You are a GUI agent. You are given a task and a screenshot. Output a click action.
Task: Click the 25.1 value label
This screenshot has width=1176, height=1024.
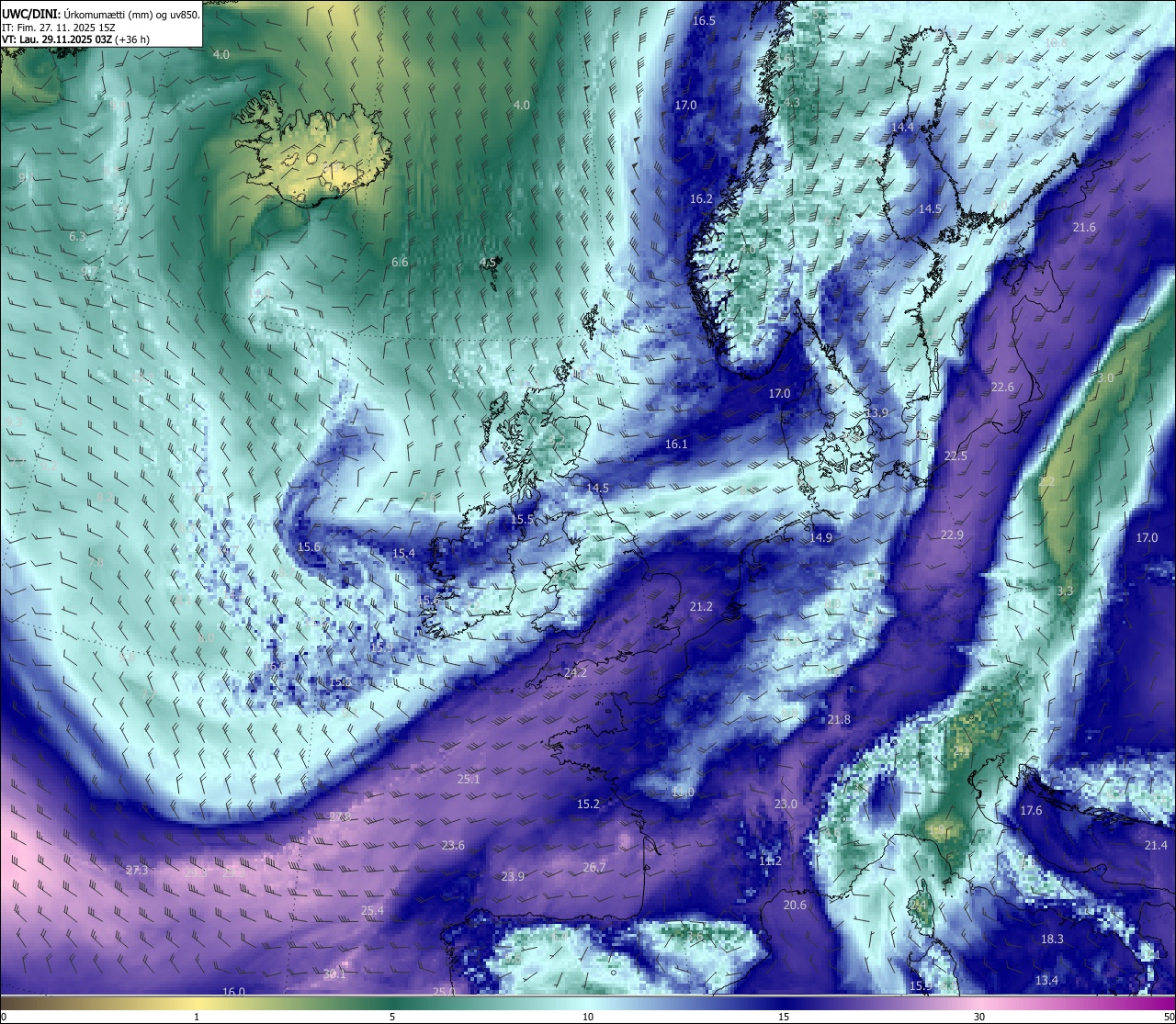pyautogui.click(x=469, y=780)
